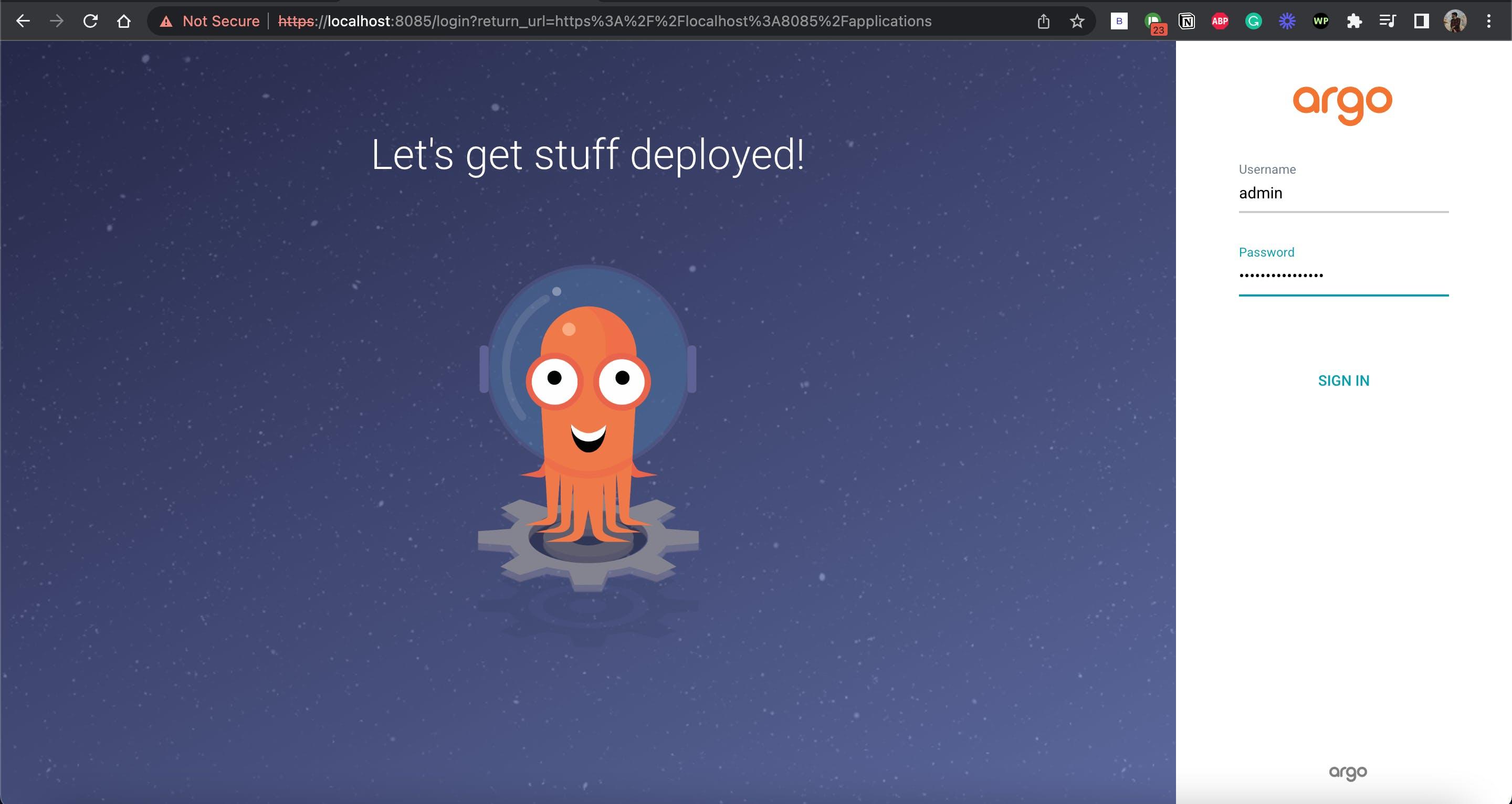This screenshot has height=804, width=1512.
Task: Click the share icon in the address bar
Action: click(x=1043, y=20)
